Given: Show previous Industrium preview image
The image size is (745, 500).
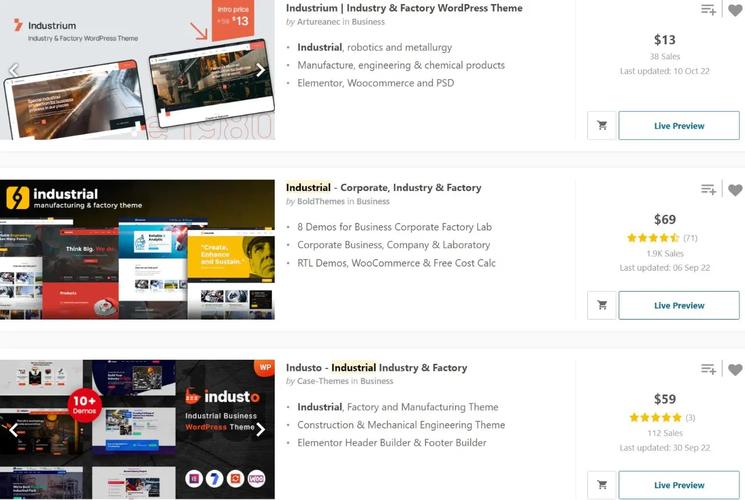Looking at the screenshot, I should 14,70.
